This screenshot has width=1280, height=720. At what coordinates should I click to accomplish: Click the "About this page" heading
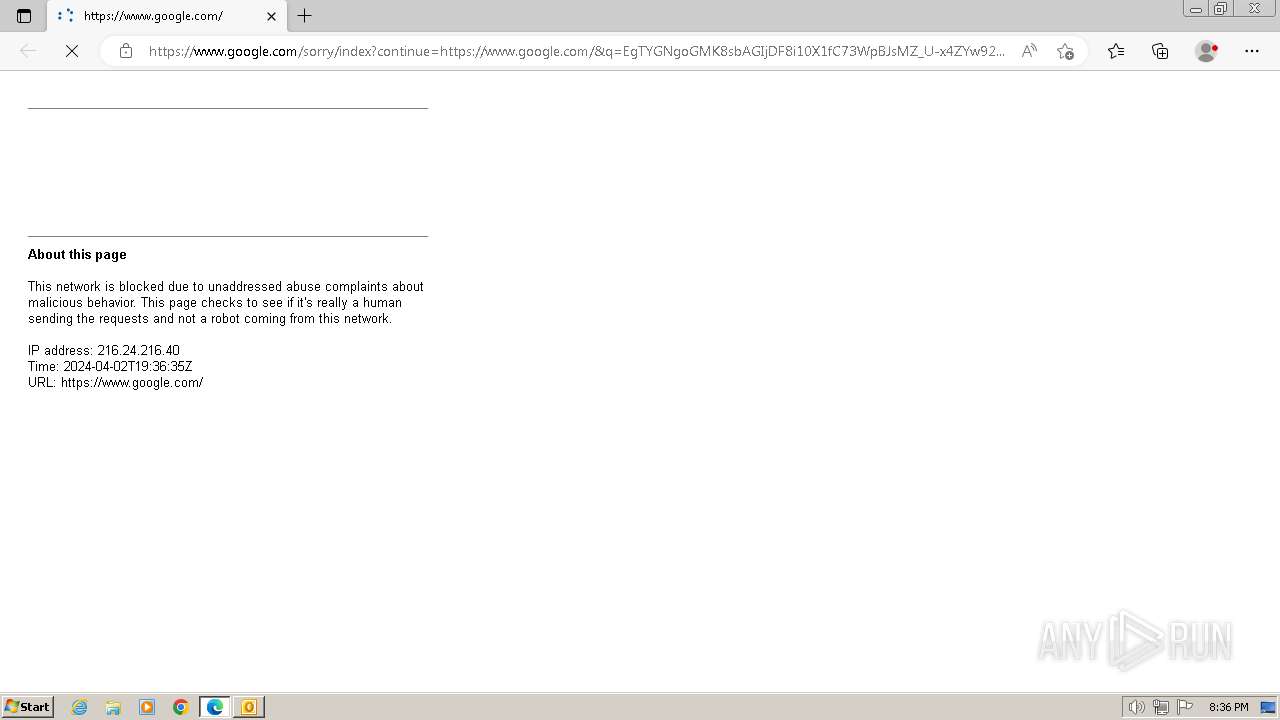77,254
